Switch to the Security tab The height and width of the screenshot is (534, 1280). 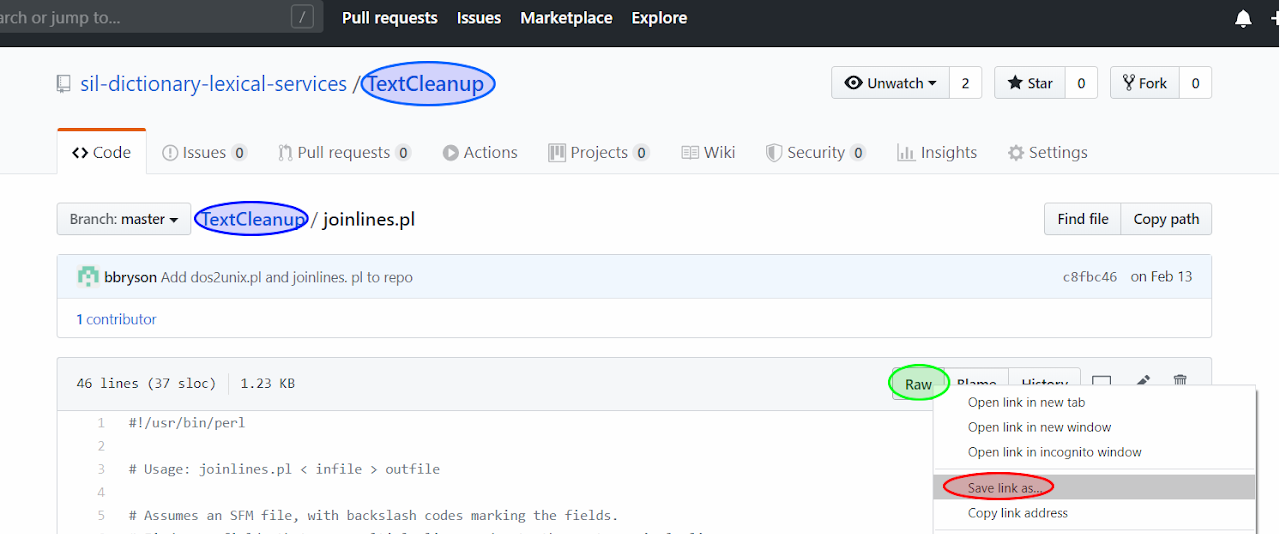(815, 152)
